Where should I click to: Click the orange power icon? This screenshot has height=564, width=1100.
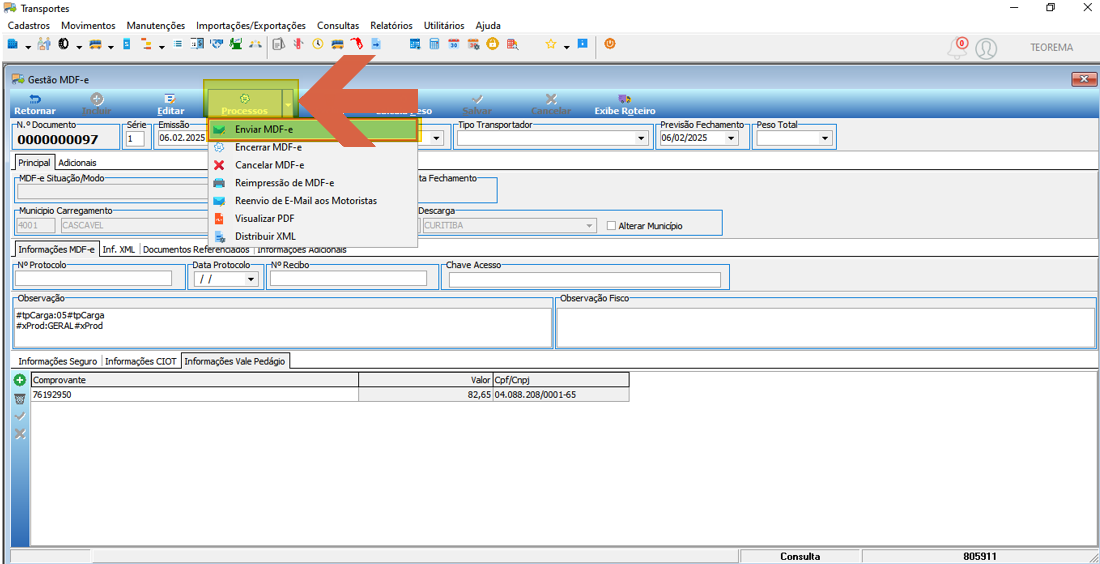610,44
